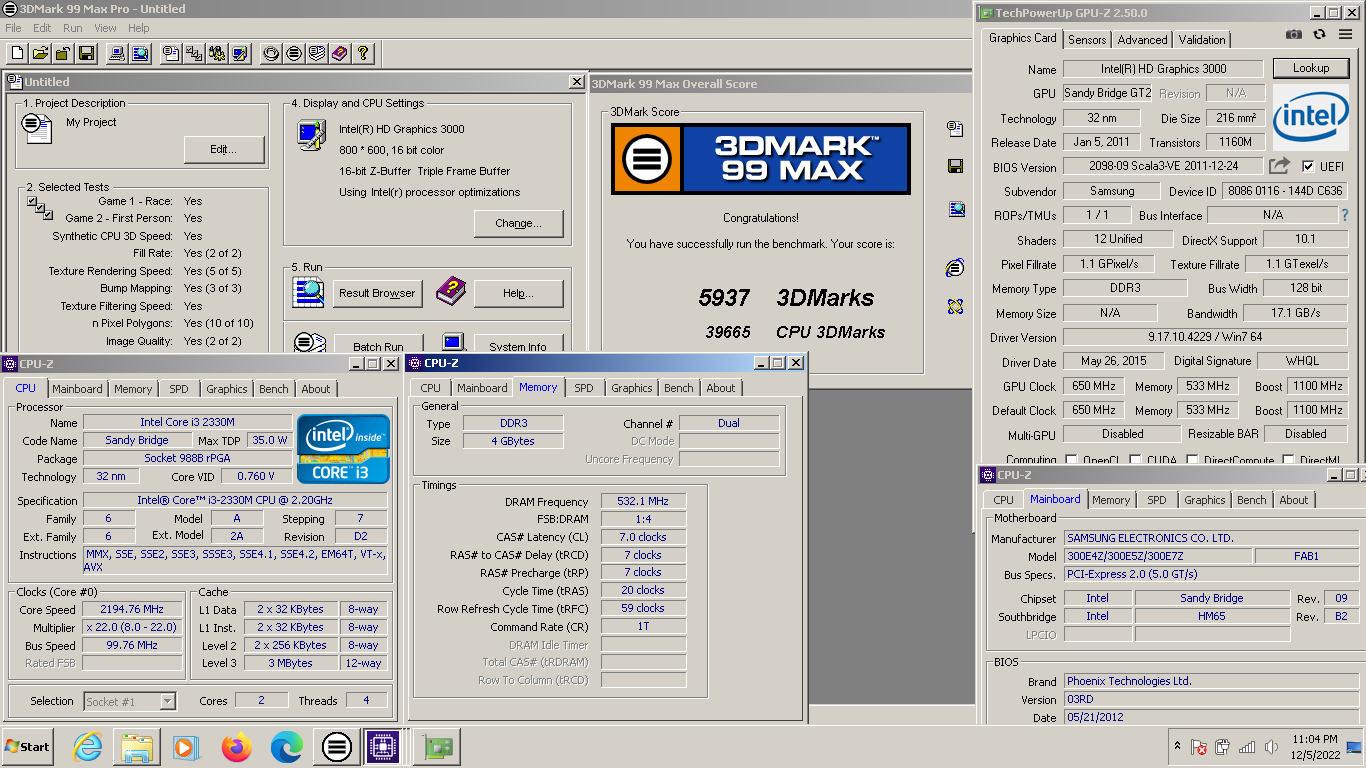
Task: Click the GPU-Z graphics card taskbar icon
Action: click(x=437, y=746)
